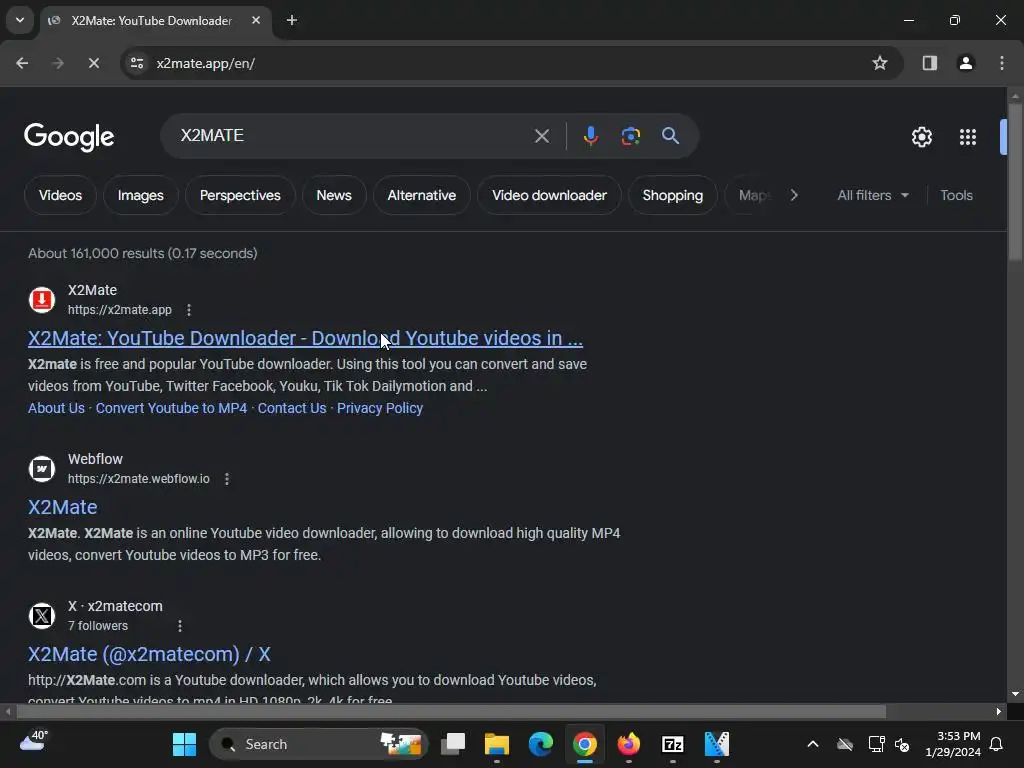This screenshot has height=768, width=1024.
Task: Click the X2Mate red favicon
Action: pos(42,300)
